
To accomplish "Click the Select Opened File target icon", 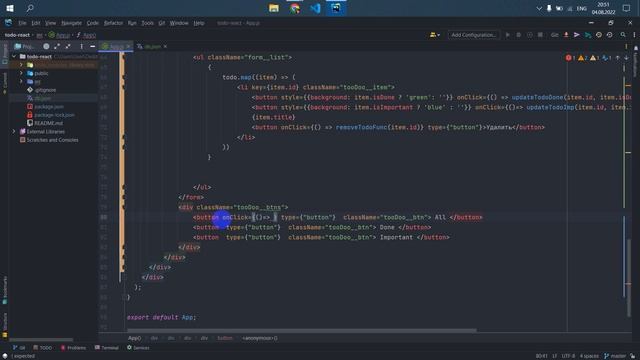I will click(x=46, y=47).
